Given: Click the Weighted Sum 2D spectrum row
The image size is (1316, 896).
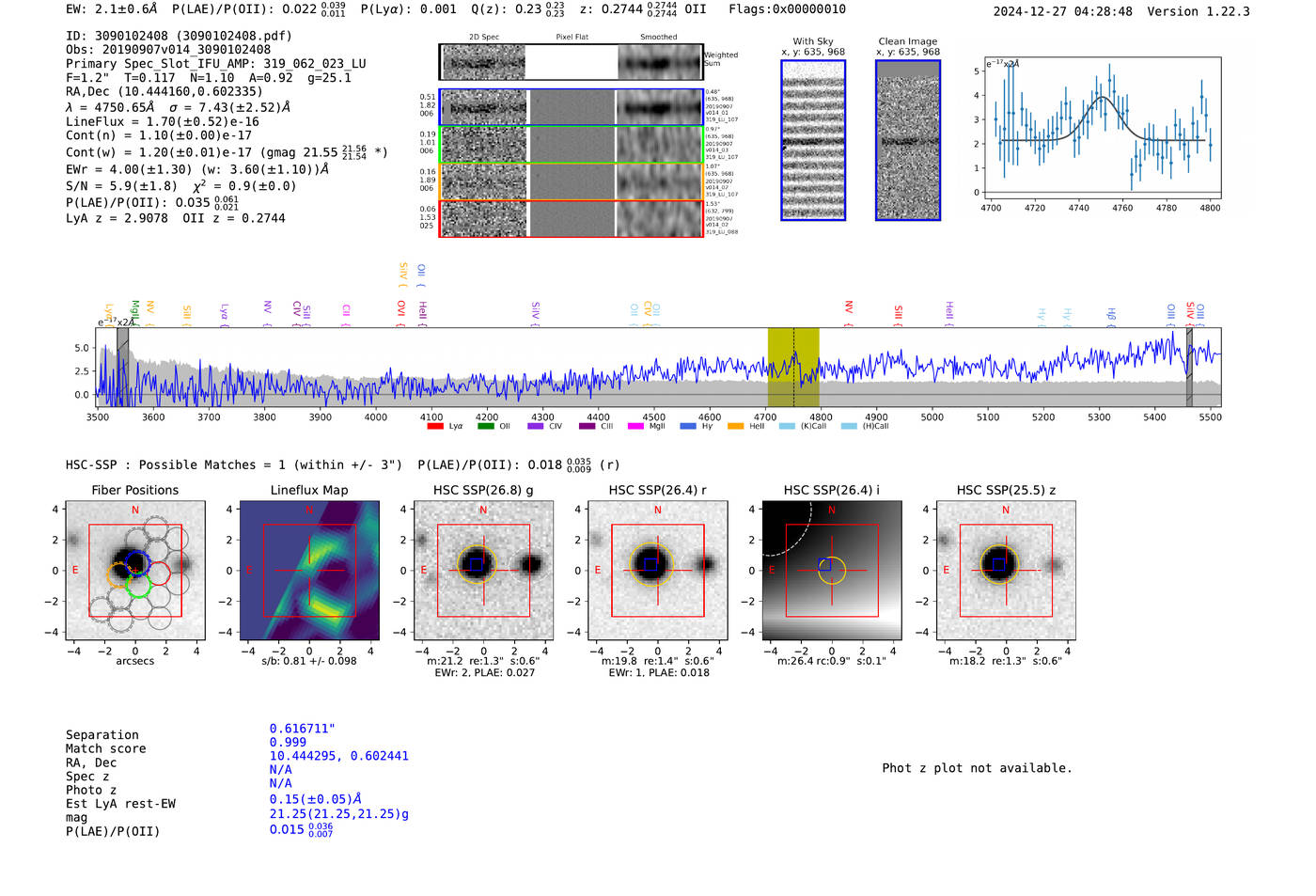Looking at the screenshot, I should [x=571, y=62].
